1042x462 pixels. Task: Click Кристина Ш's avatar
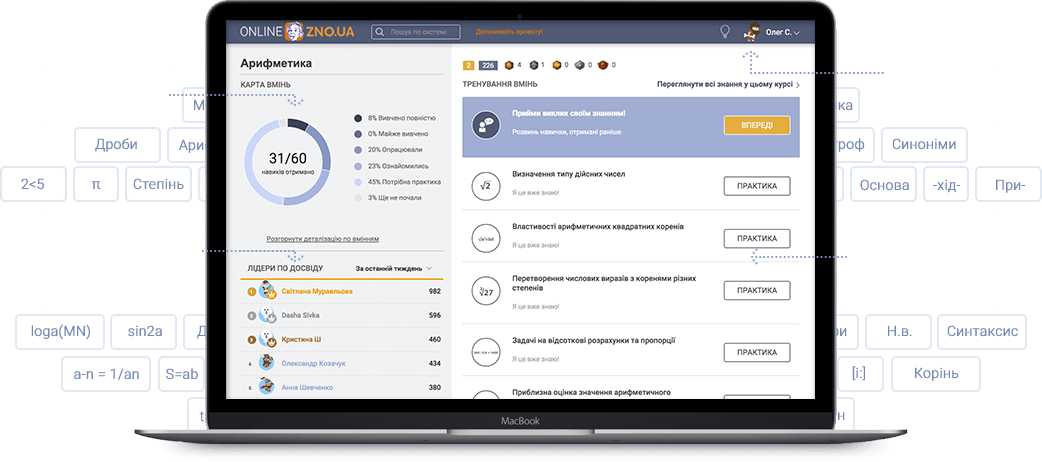(267, 339)
